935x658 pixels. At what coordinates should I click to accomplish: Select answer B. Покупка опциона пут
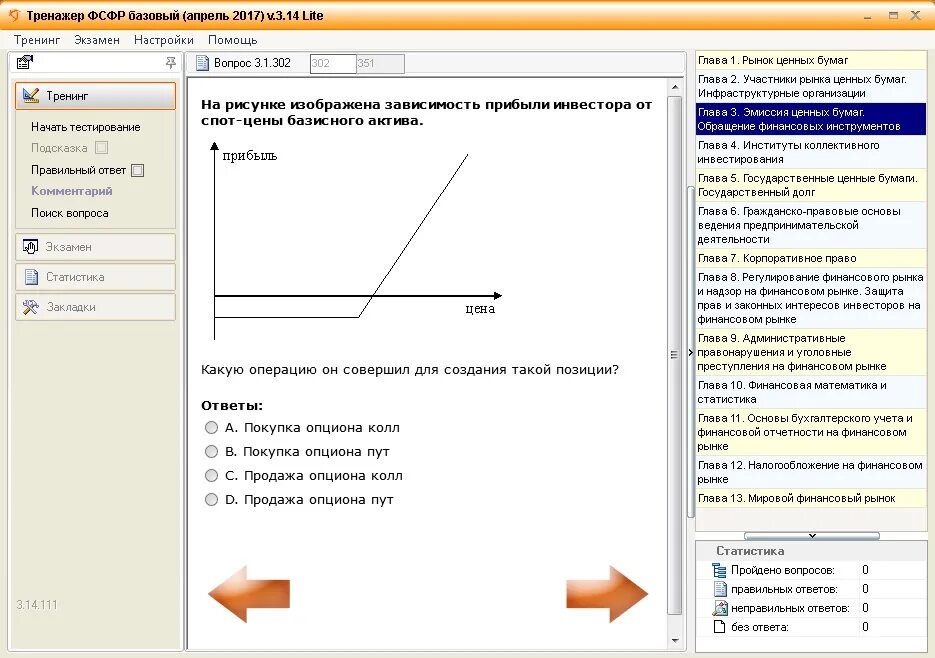pyautogui.click(x=211, y=452)
